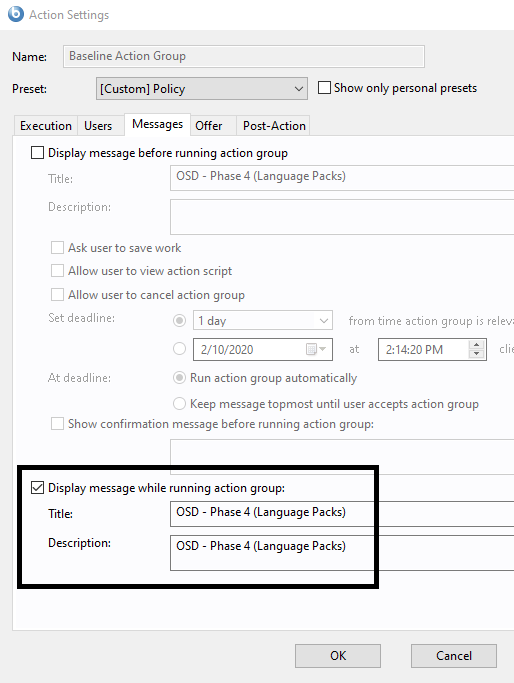
Task: Enable Display message before running action group
Action: (37, 153)
